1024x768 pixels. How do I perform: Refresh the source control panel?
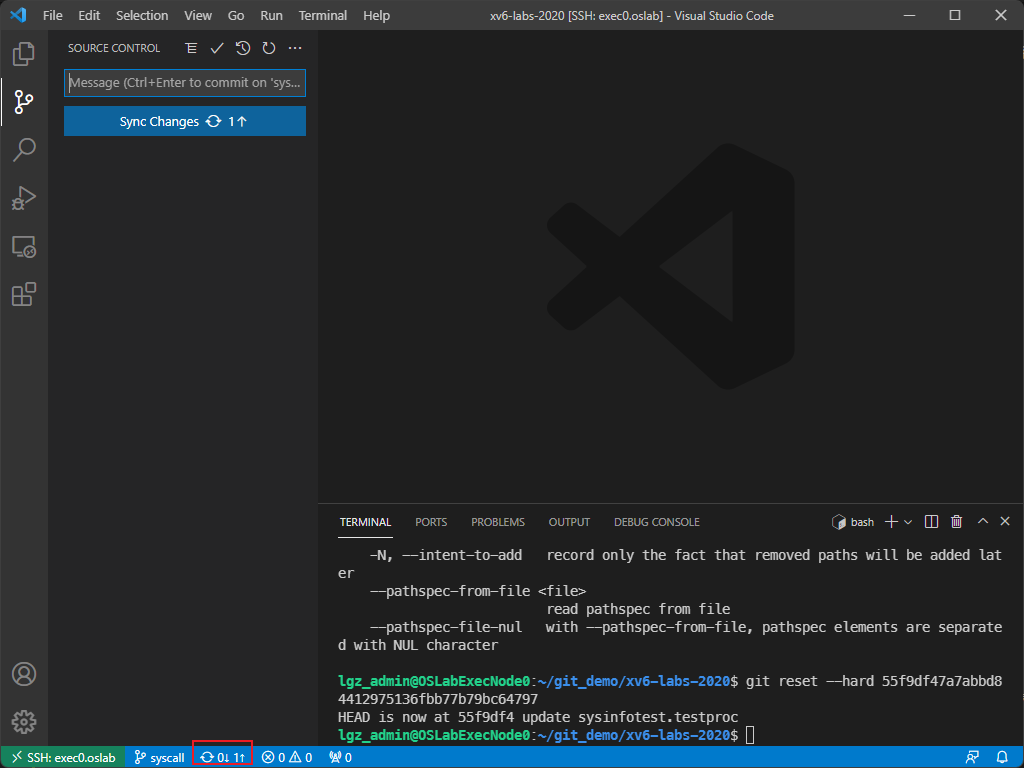[269, 48]
